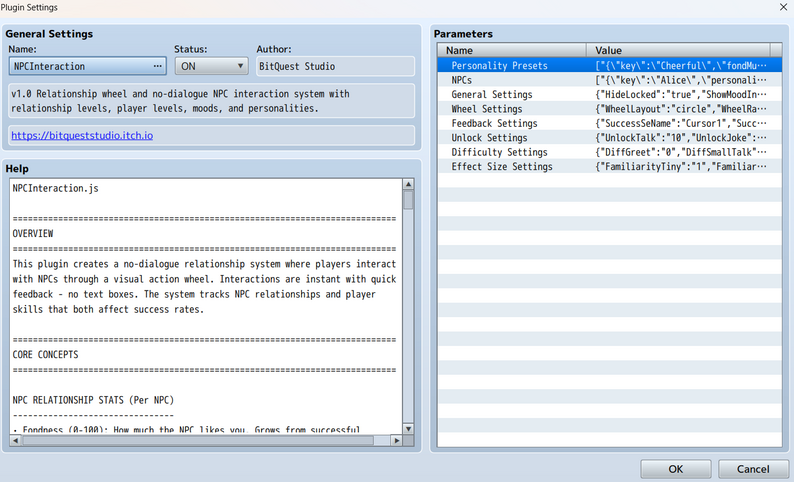Viewport: 794px width, 482px height.
Task: Click the Help scroll up arrow
Action: click(x=408, y=184)
